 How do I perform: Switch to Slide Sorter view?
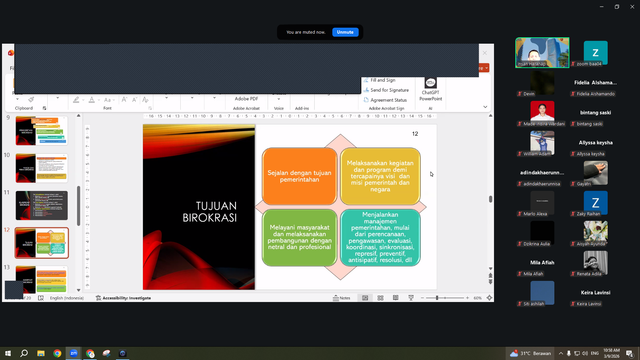(x=380, y=298)
